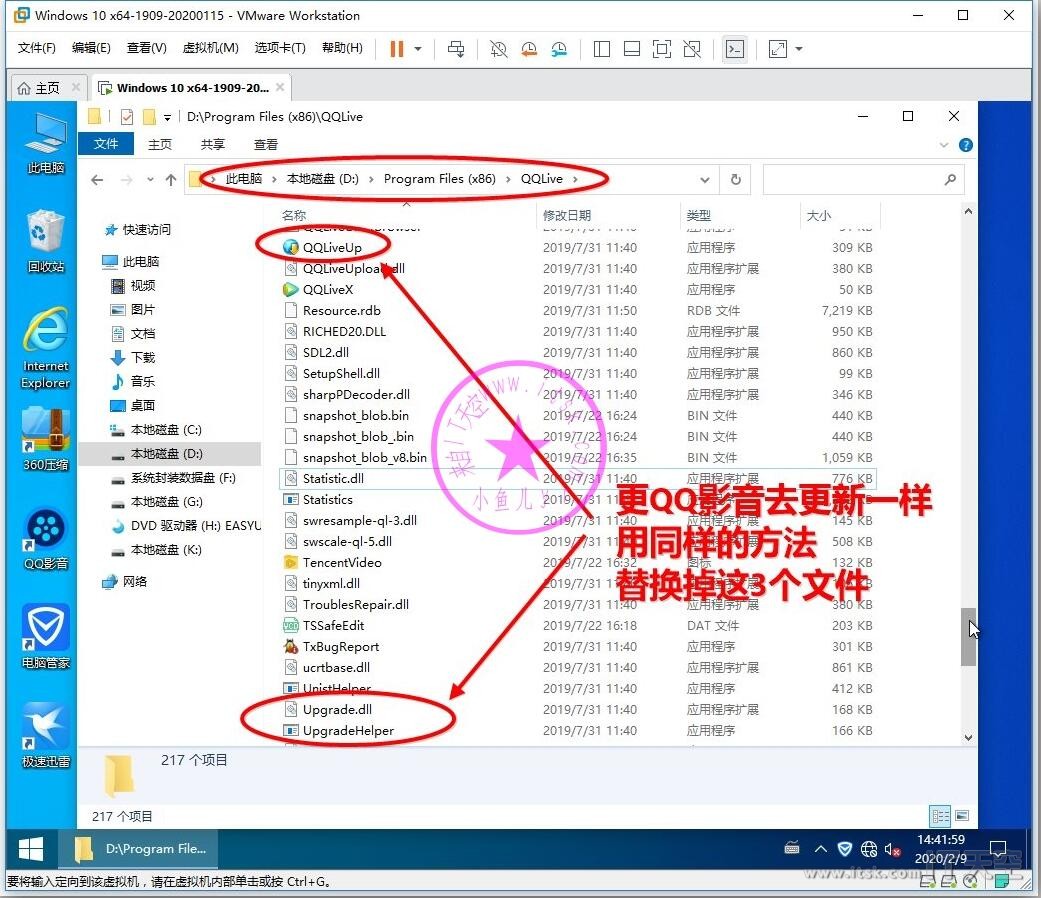This screenshot has width=1041, height=898.
Task: Click Program Files (x86) breadcrumb
Action: tap(440, 179)
